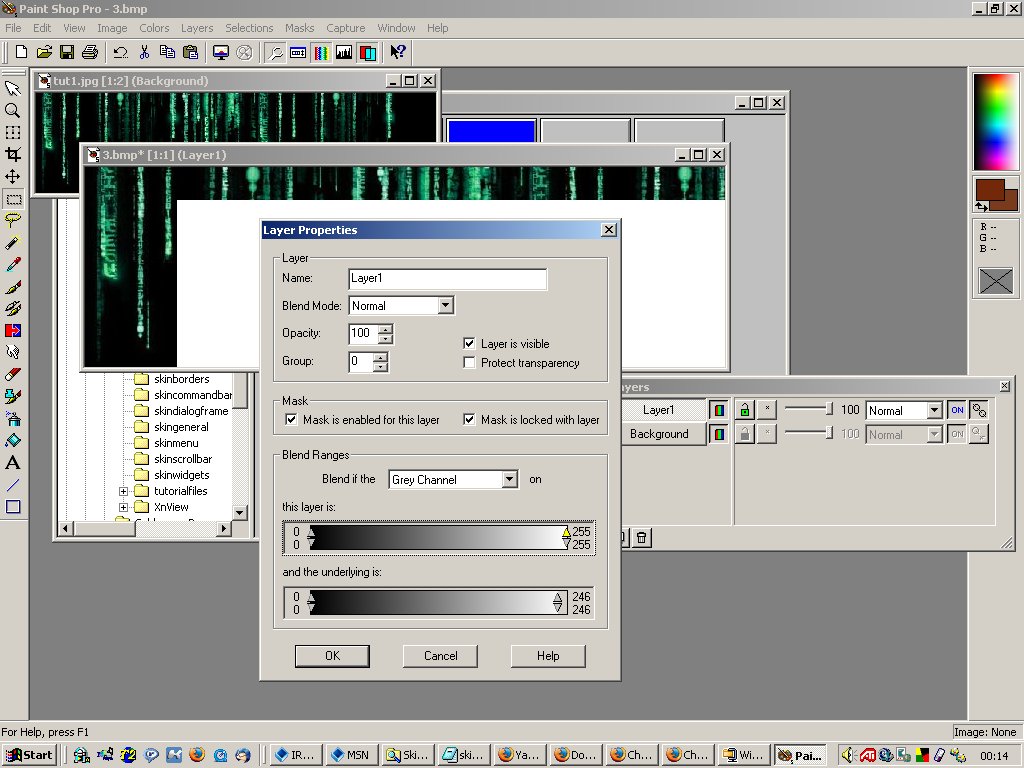Open a file with the folder icon

[44, 52]
